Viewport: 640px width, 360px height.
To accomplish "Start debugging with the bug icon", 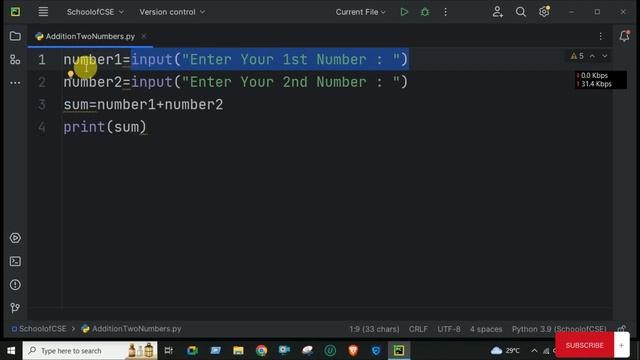I will (425, 12).
